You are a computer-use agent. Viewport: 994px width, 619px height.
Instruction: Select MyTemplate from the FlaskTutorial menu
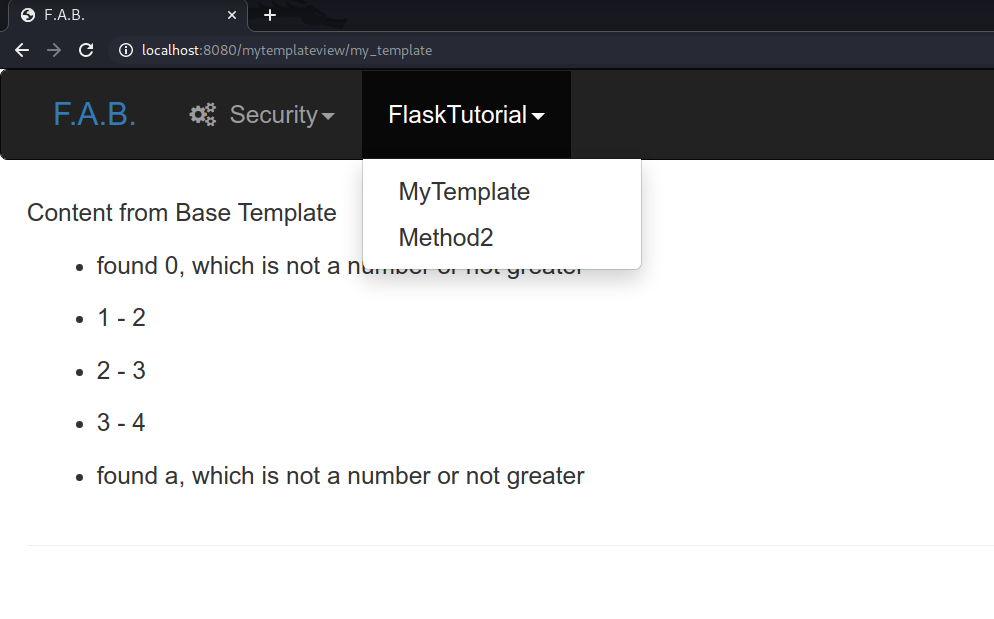point(464,191)
